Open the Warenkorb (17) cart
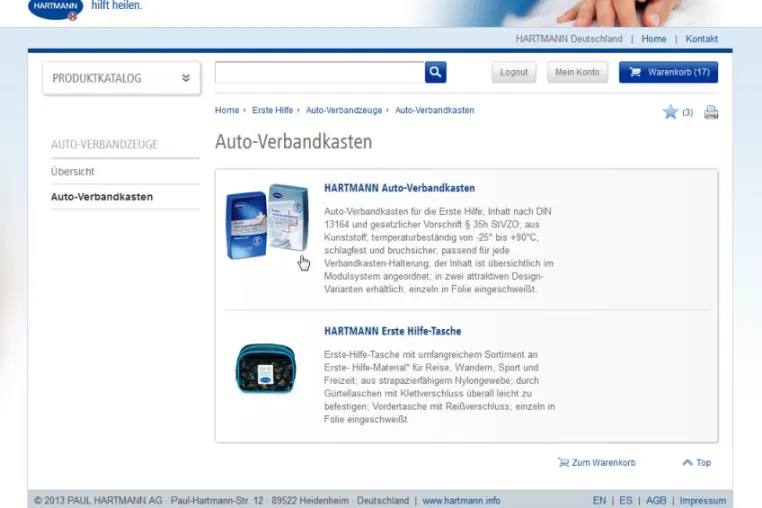762x508 pixels. pos(668,72)
